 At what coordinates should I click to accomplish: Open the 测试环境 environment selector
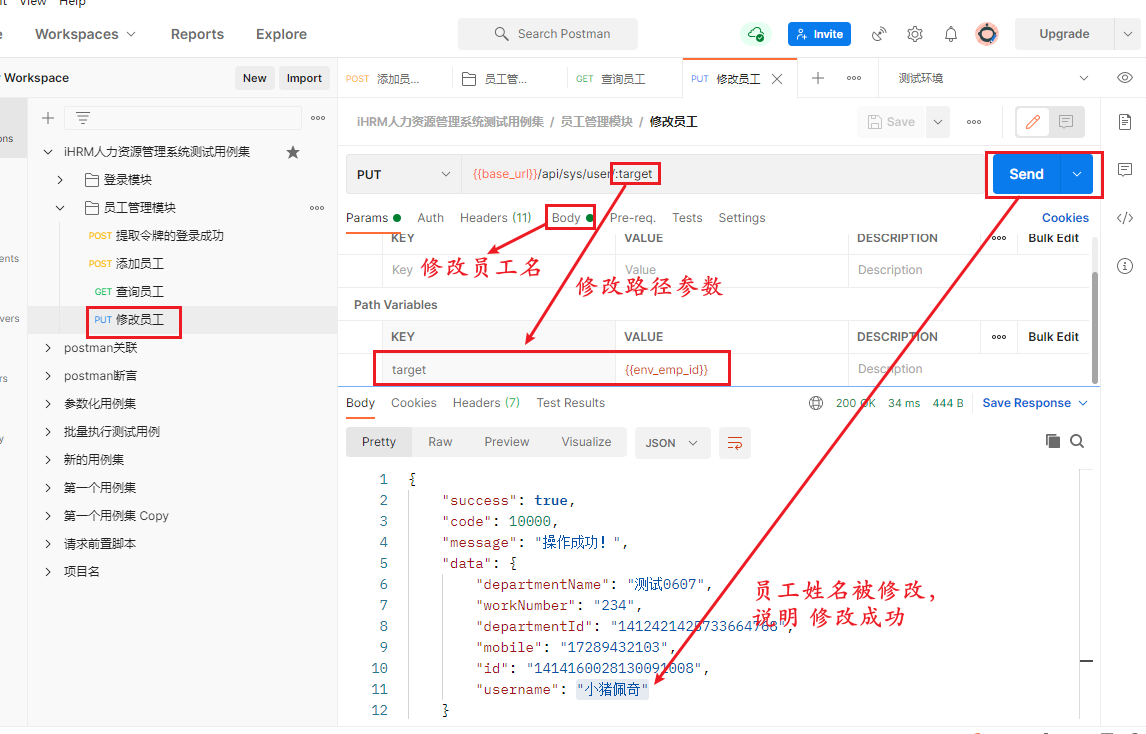[x=993, y=78]
